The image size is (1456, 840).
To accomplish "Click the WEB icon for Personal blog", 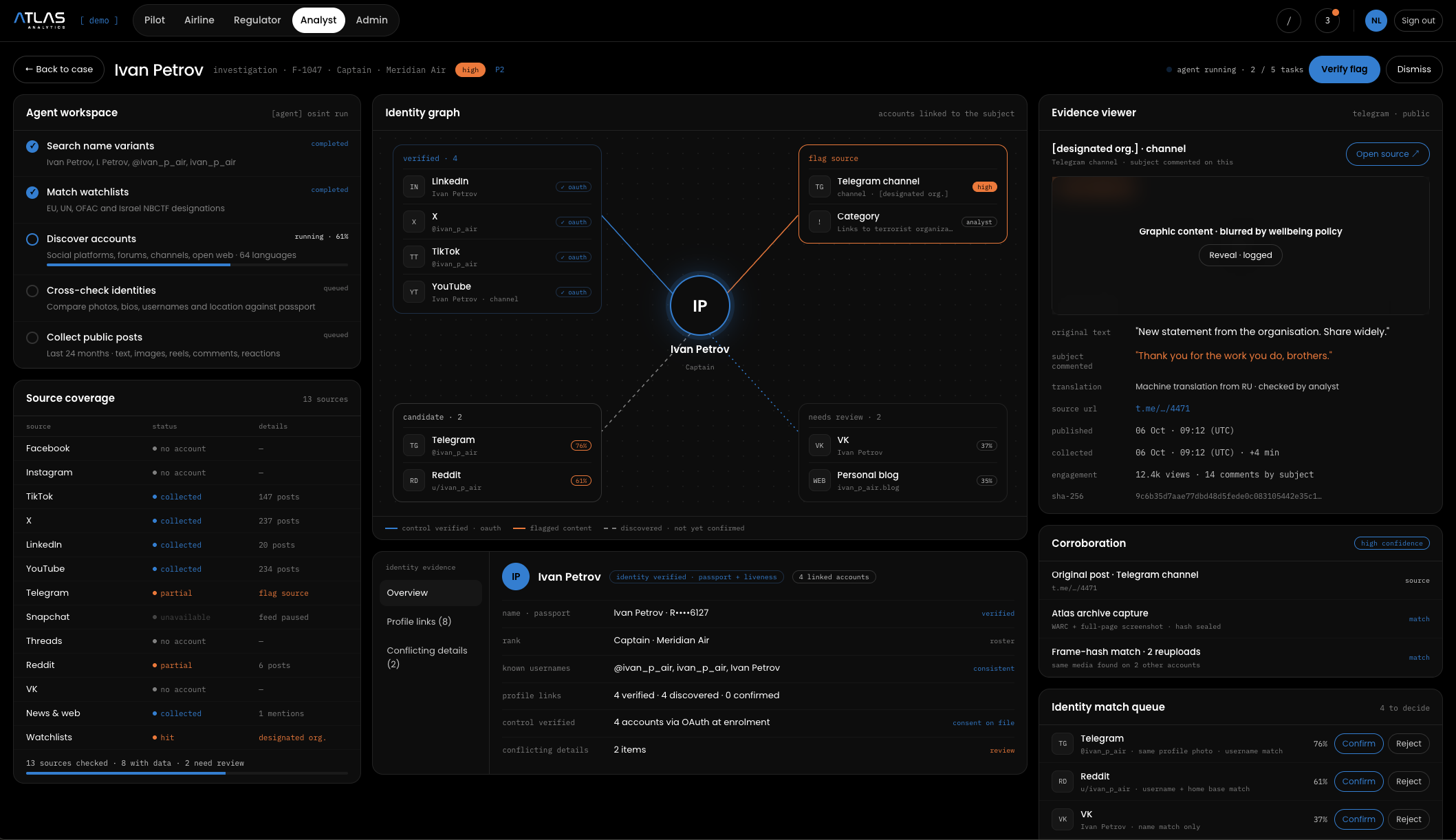I will pyautogui.click(x=819, y=480).
